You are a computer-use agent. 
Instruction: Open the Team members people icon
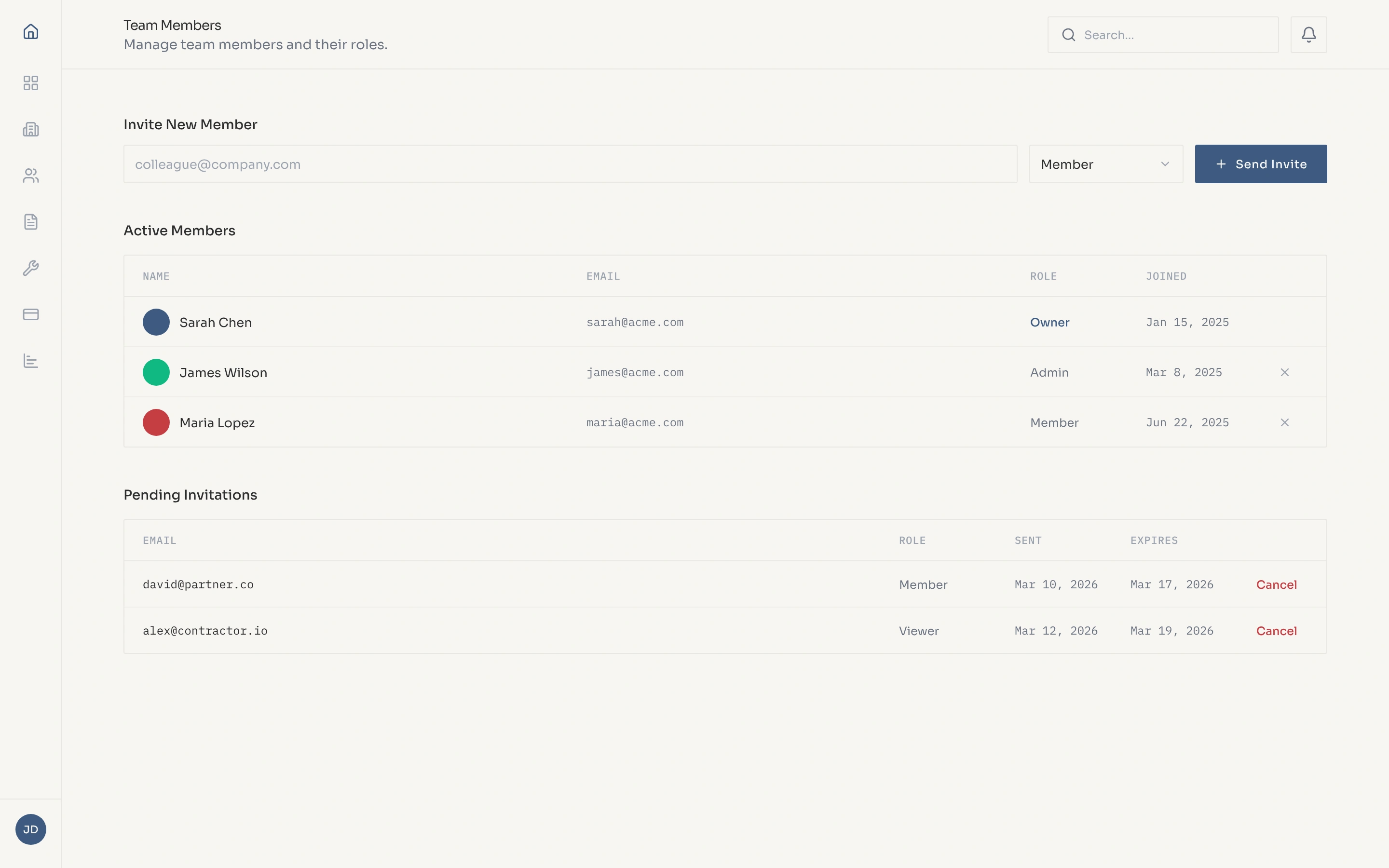(30, 176)
